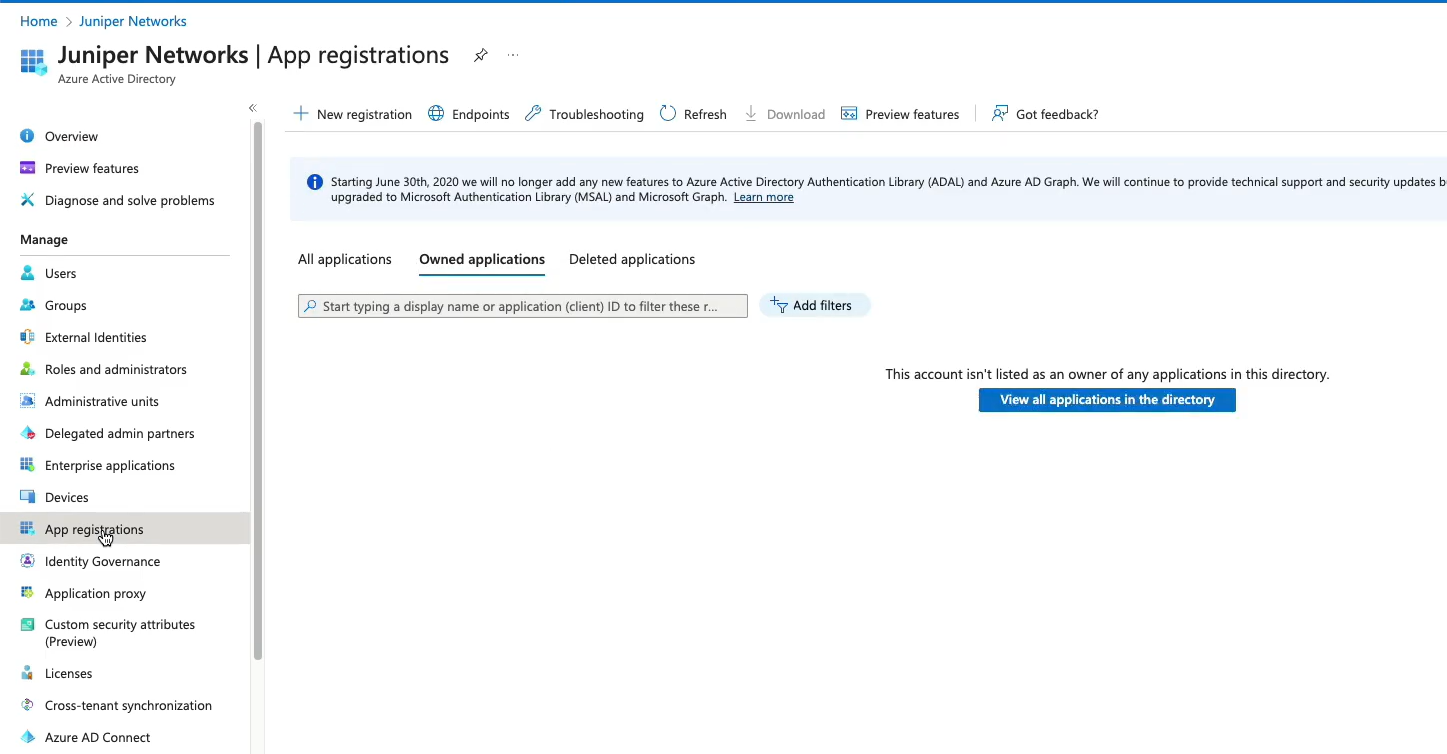Click View all applications in the directory

tap(1107, 400)
